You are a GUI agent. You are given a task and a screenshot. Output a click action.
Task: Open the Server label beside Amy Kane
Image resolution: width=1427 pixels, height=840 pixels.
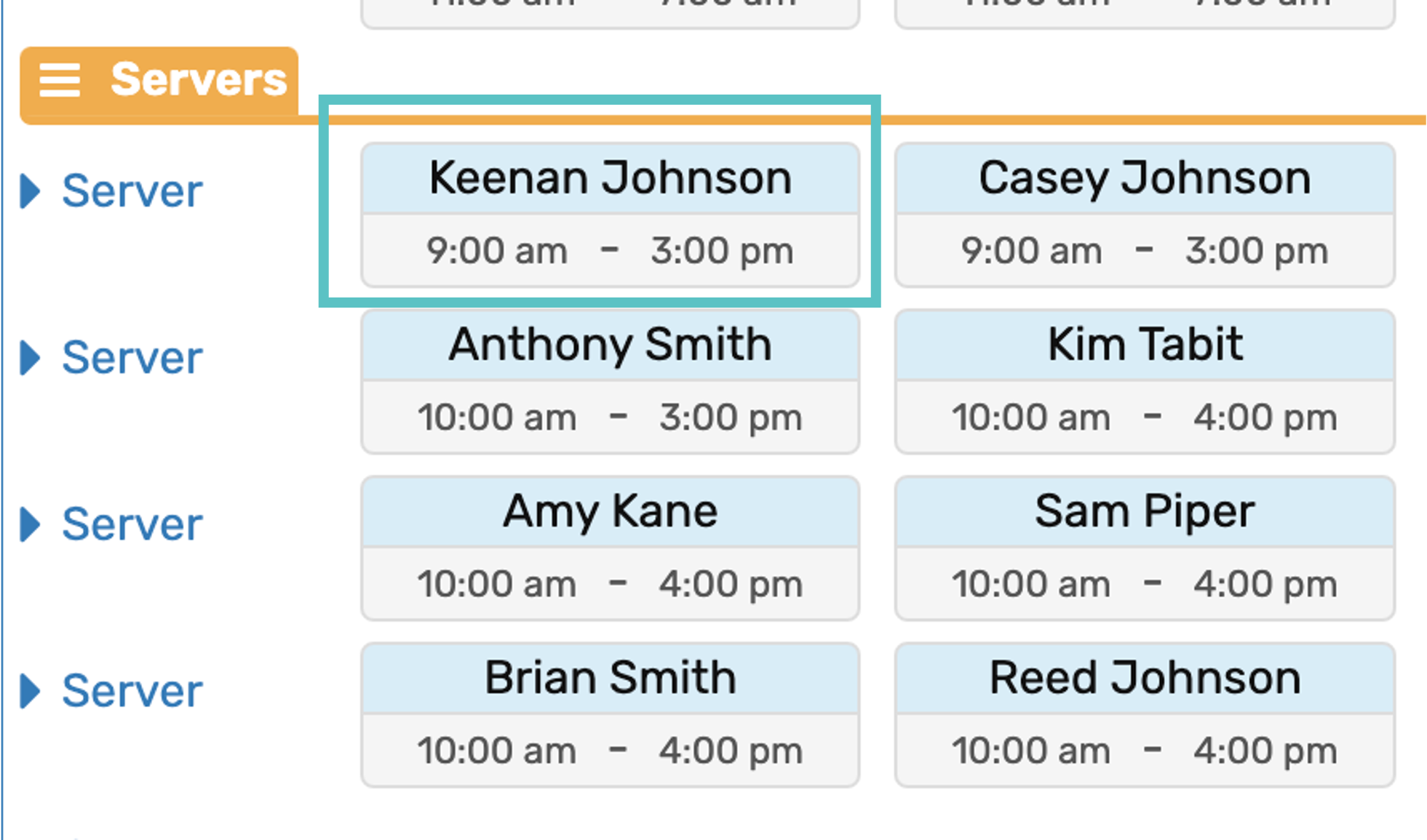(x=132, y=524)
